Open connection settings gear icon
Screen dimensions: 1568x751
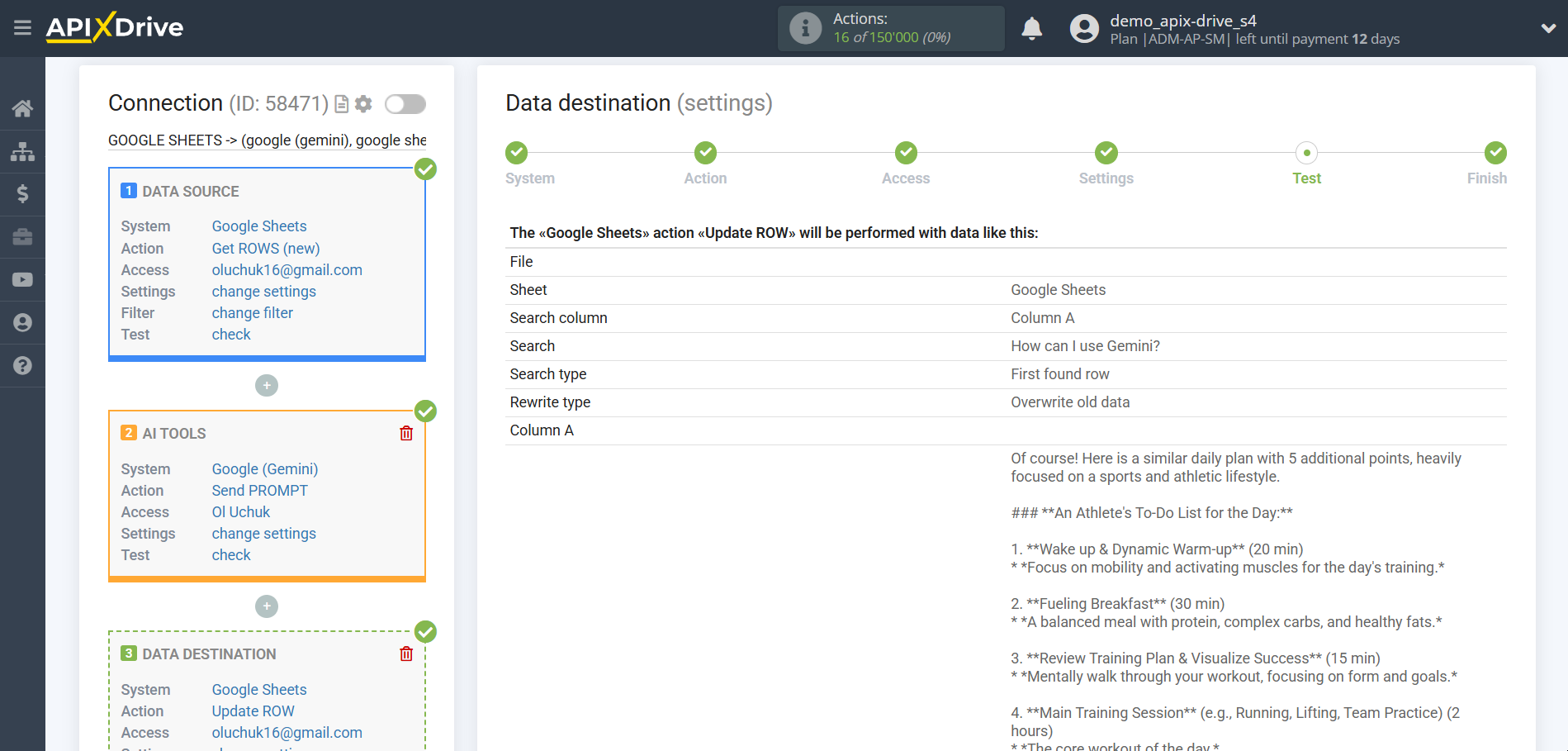pos(363,104)
